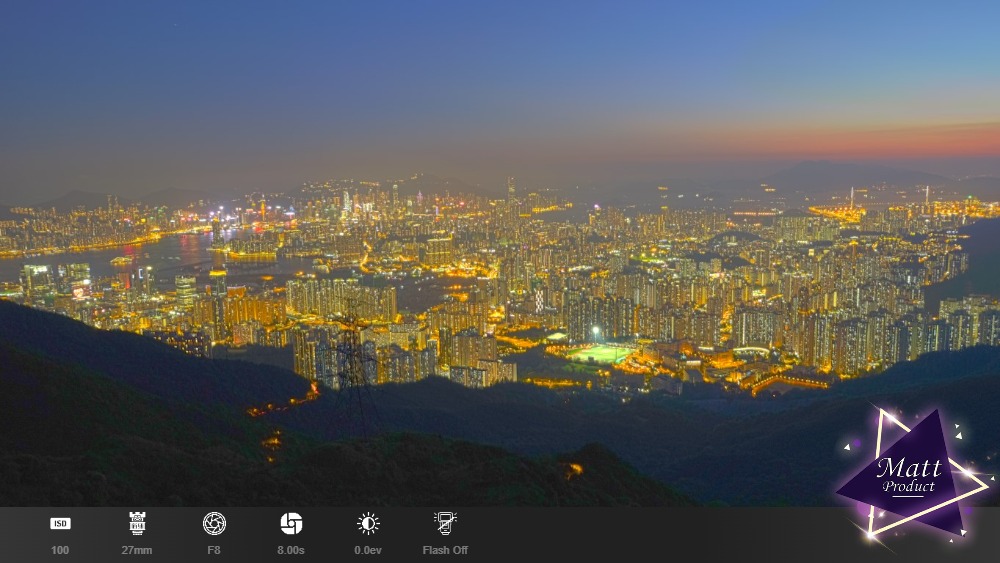Image resolution: width=1000 pixels, height=563 pixels.
Task: Select the focal length lens icon
Action: [137, 523]
